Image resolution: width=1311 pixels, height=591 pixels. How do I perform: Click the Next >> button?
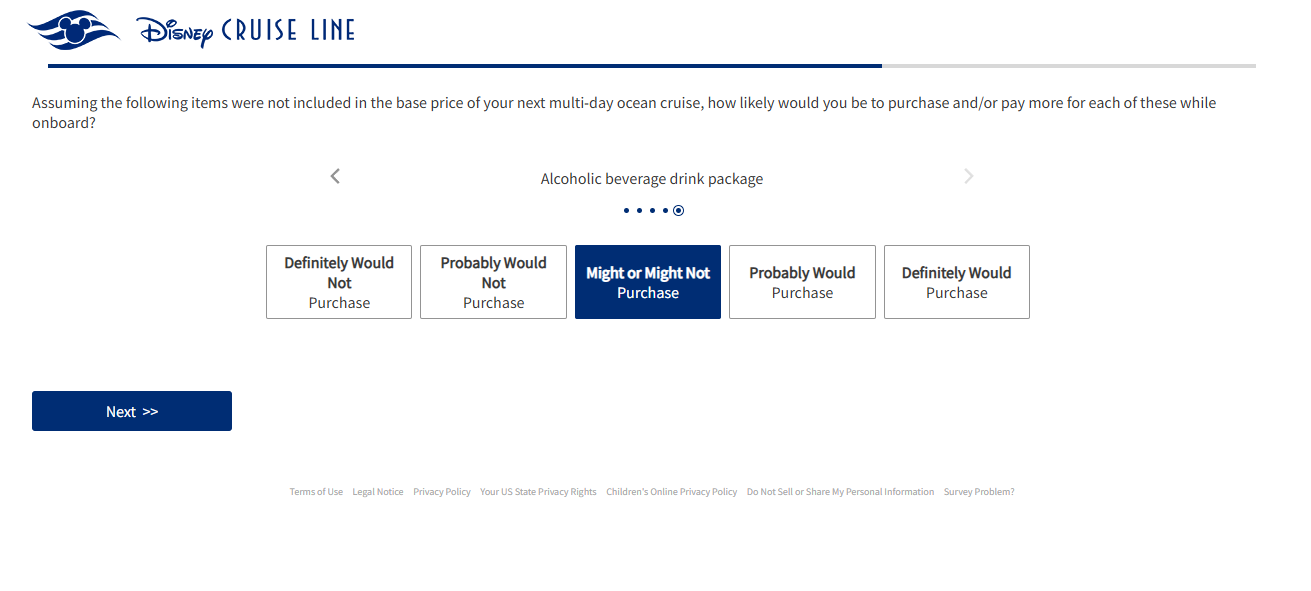(x=132, y=411)
